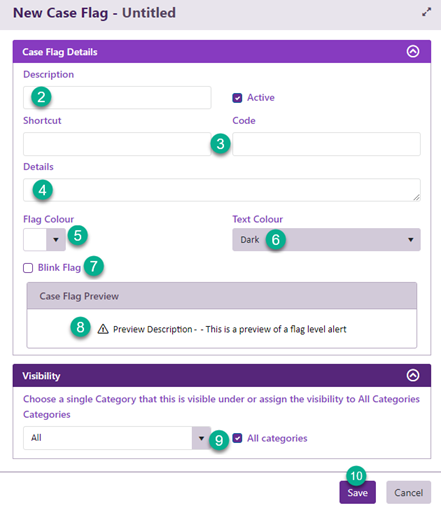Click the Cancel button
The height and width of the screenshot is (508, 441).
[x=409, y=492]
